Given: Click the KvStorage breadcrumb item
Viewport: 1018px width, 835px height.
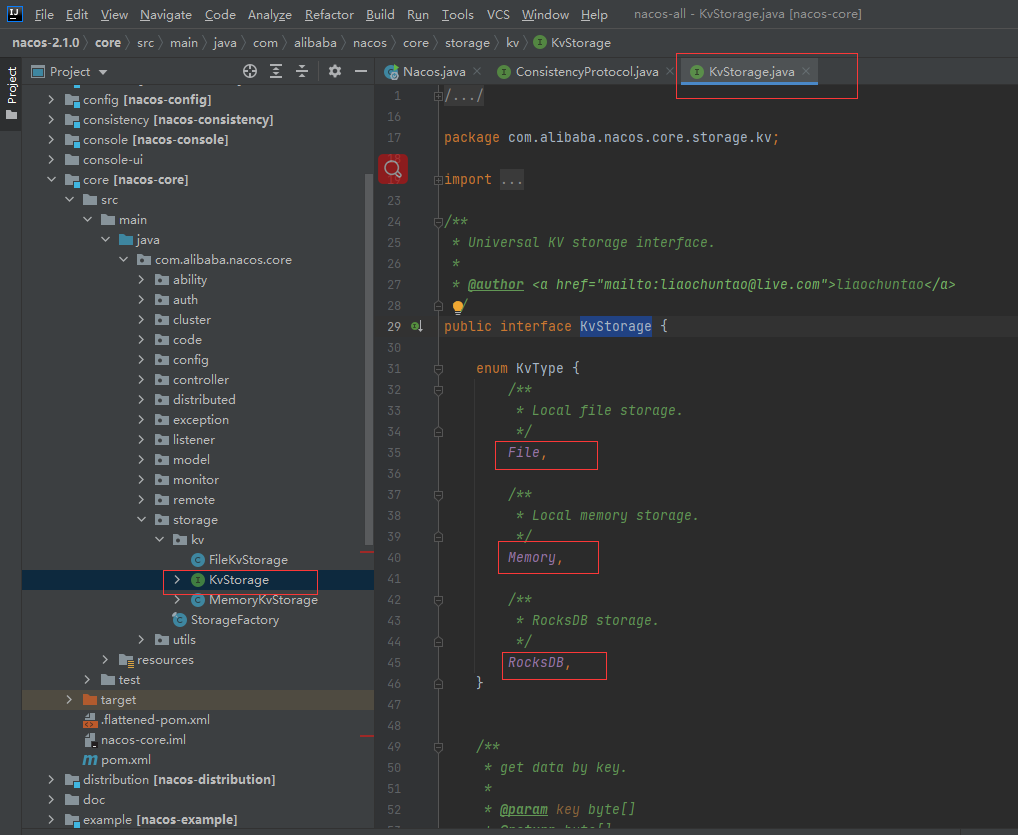Looking at the screenshot, I should tap(572, 43).
